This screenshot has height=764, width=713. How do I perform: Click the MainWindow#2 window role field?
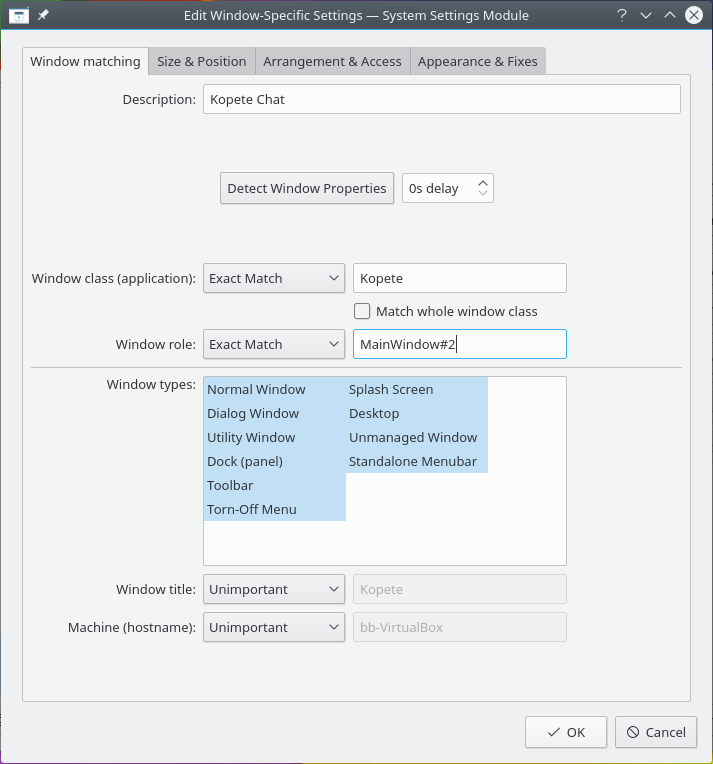click(459, 344)
